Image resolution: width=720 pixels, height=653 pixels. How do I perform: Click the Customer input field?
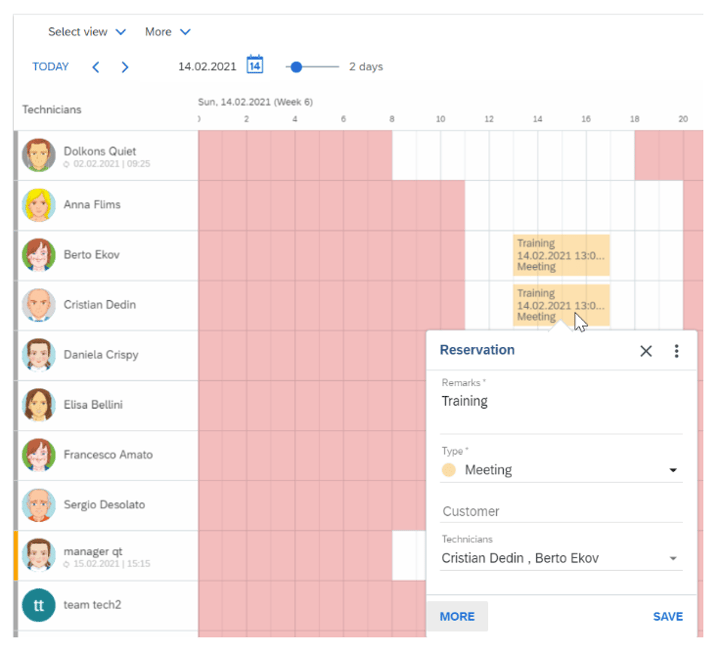coord(561,511)
